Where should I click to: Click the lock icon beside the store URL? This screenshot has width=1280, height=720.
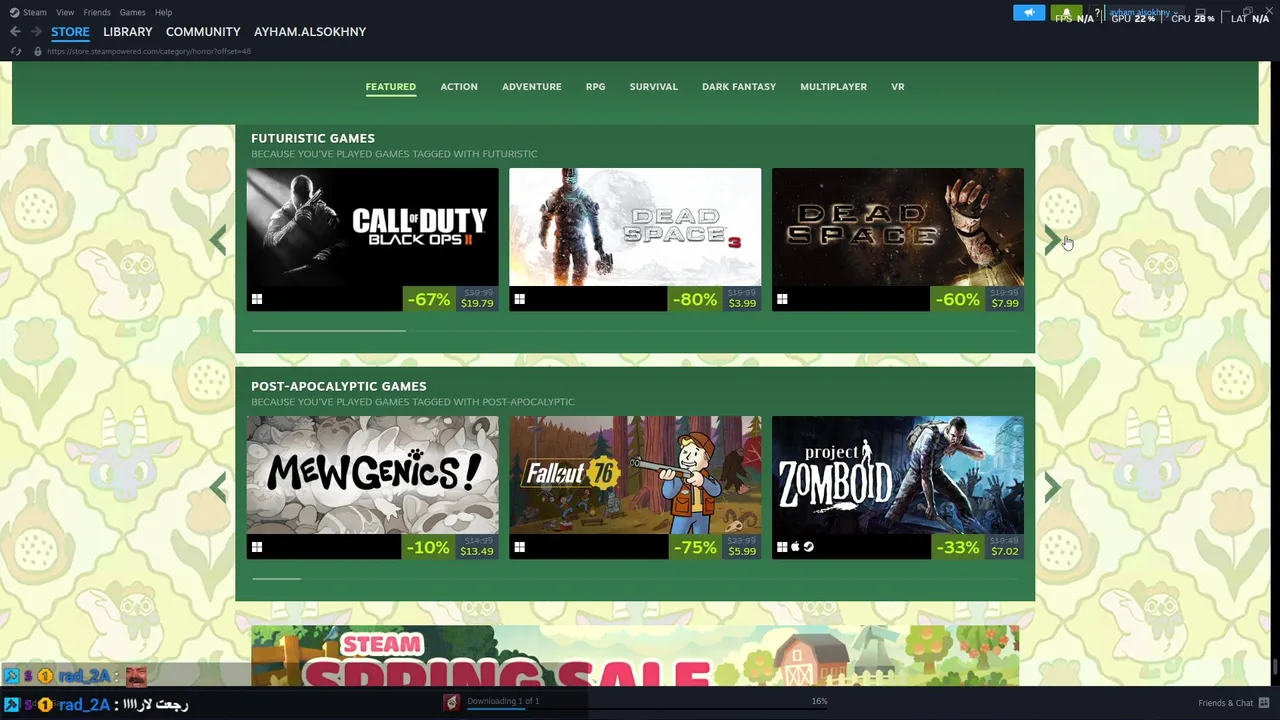[37, 51]
